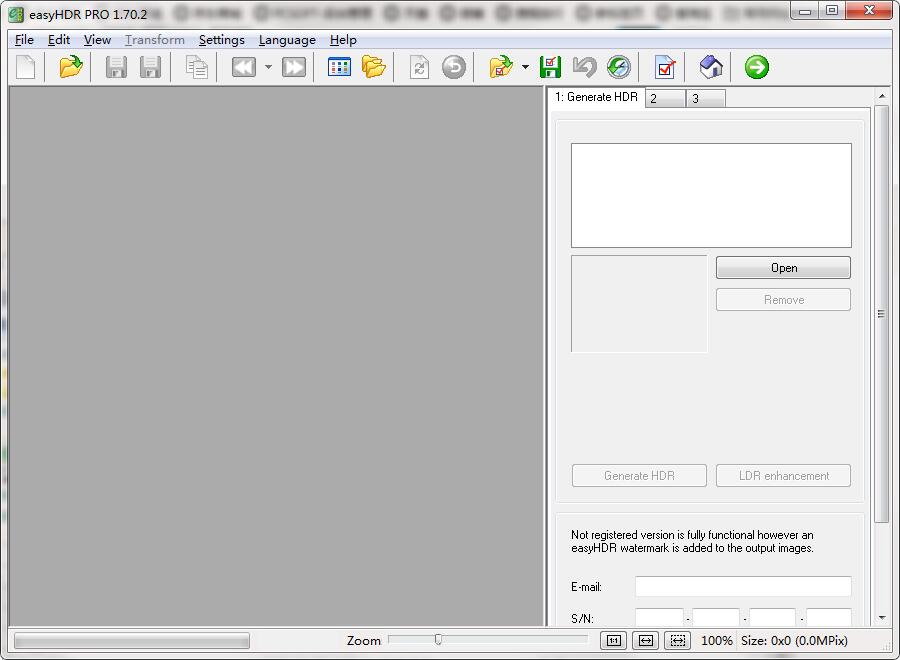This screenshot has width=900, height=660.
Task: Click the right panel scrollbar down arrow
Action: coord(882,618)
